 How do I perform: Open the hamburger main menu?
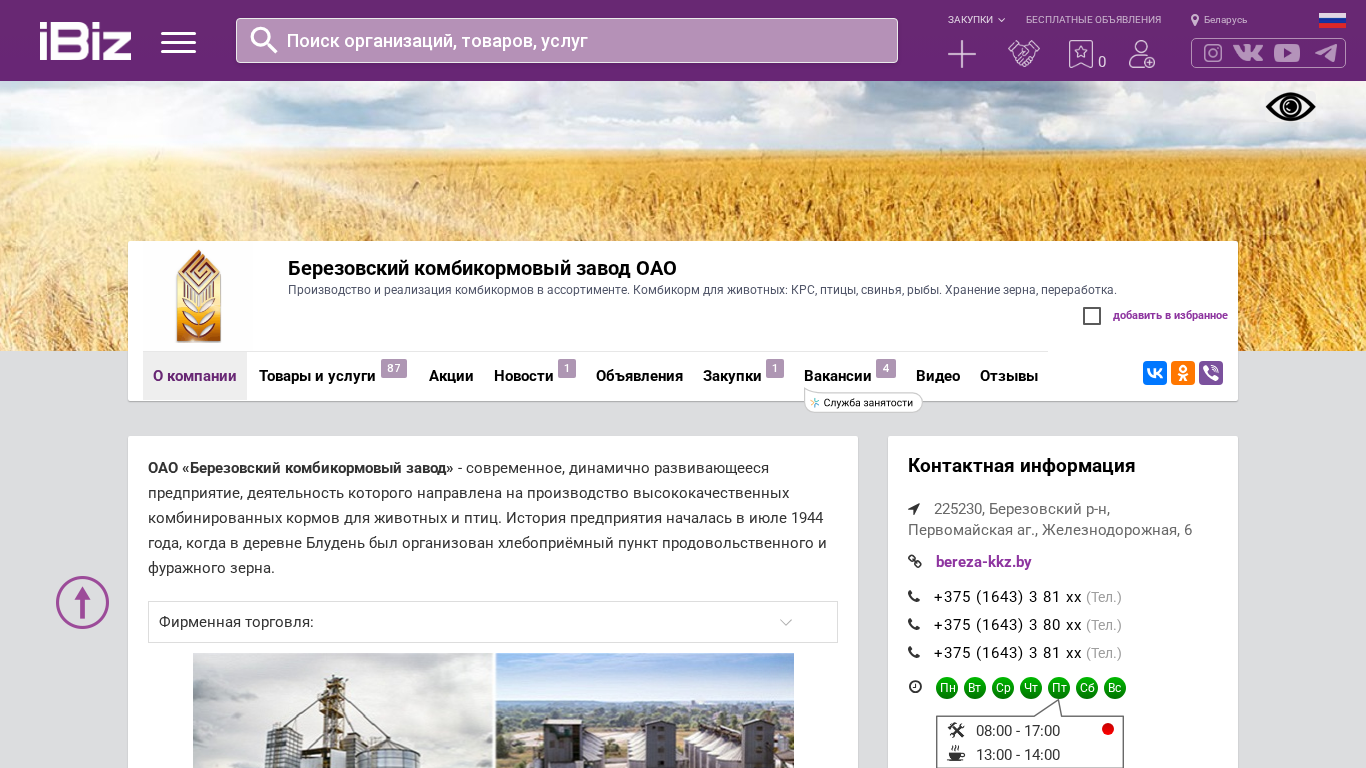pos(178,42)
